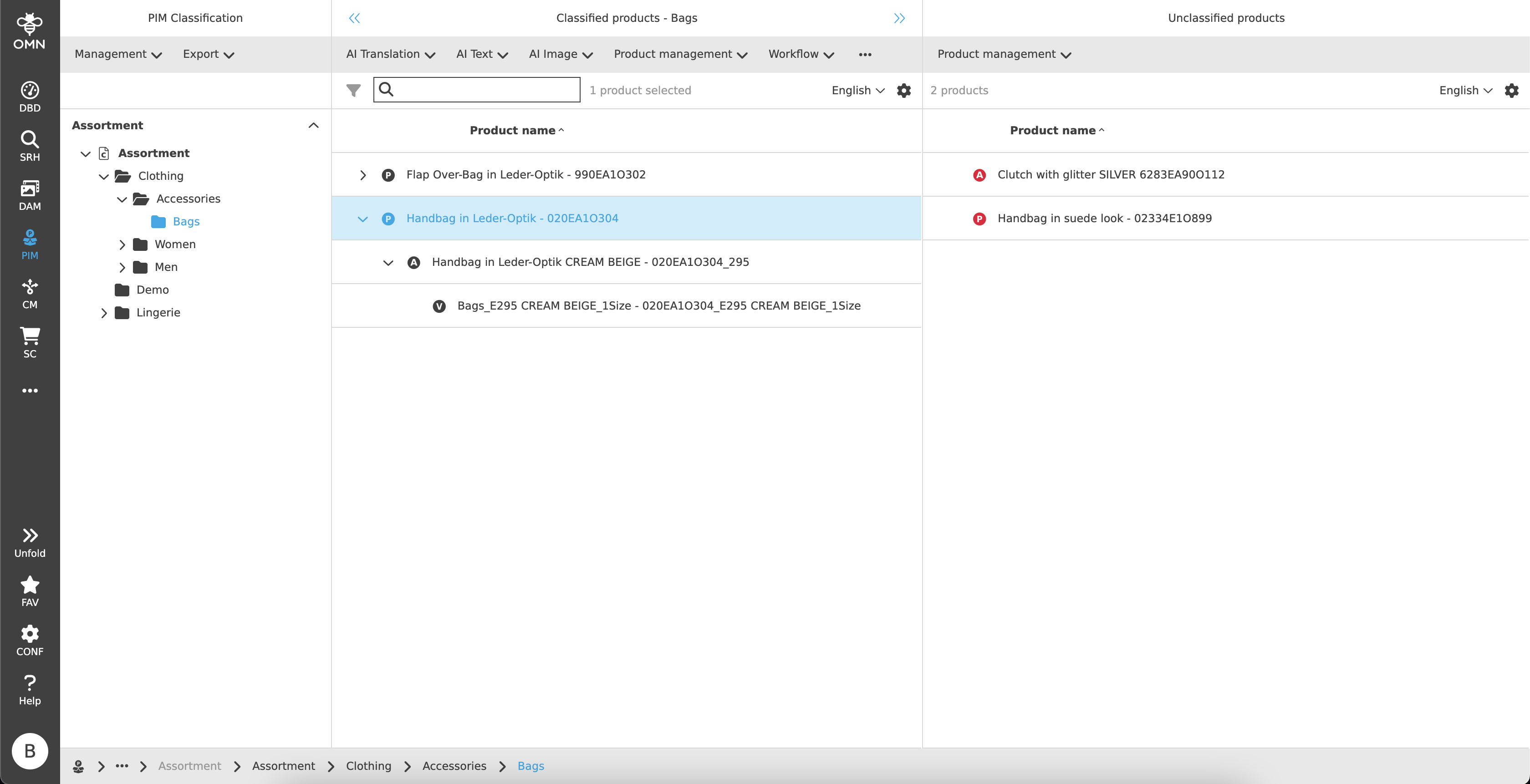Screen dimensions: 1530x784
Task: Expand the Women folder in tree
Action: [122, 244]
